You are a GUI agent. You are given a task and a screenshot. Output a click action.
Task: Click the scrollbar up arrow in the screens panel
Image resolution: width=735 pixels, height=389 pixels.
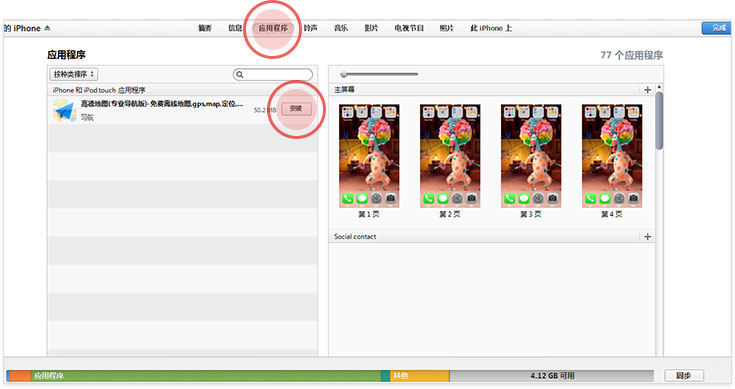659,87
